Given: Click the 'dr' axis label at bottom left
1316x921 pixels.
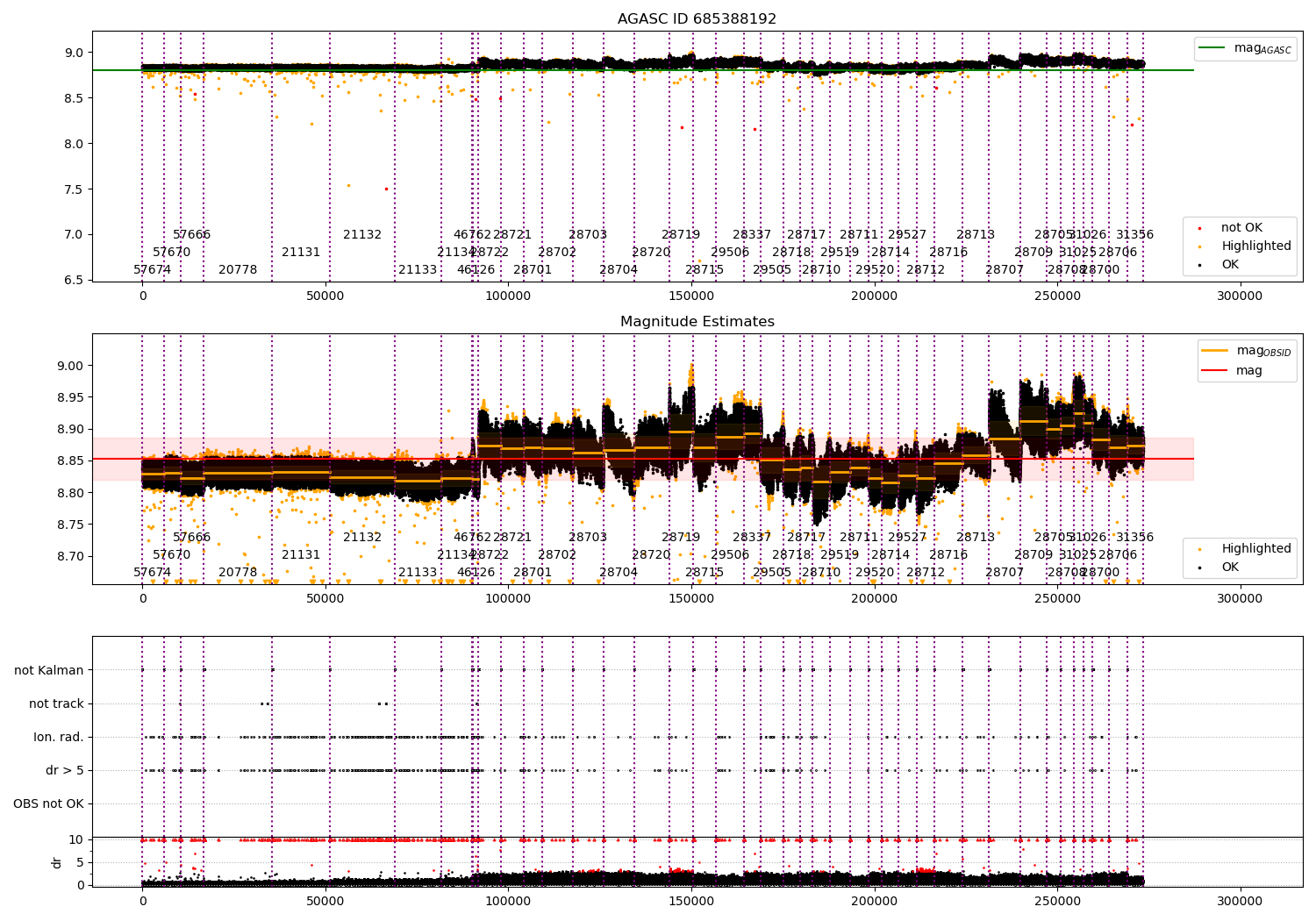Looking at the screenshot, I should point(57,862).
